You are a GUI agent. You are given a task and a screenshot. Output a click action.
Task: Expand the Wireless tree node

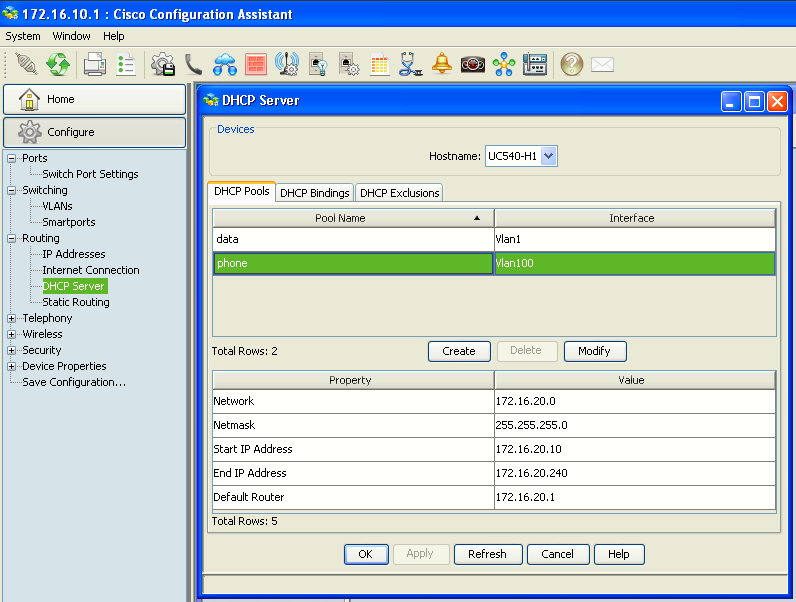coord(11,335)
